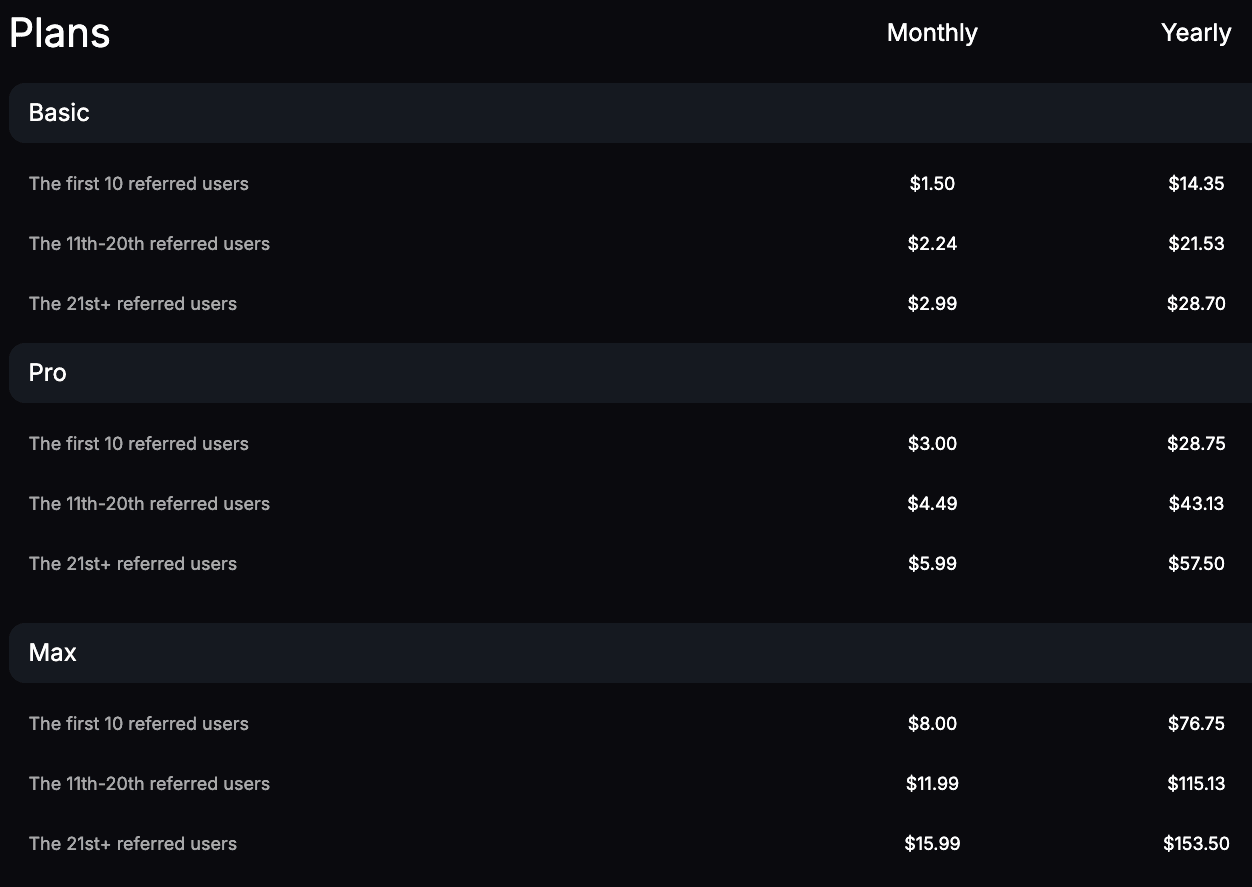Screen dimensions: 1252x887
Task: Select 'The first 10 referred users' under Basic
Action: [138, 183]
